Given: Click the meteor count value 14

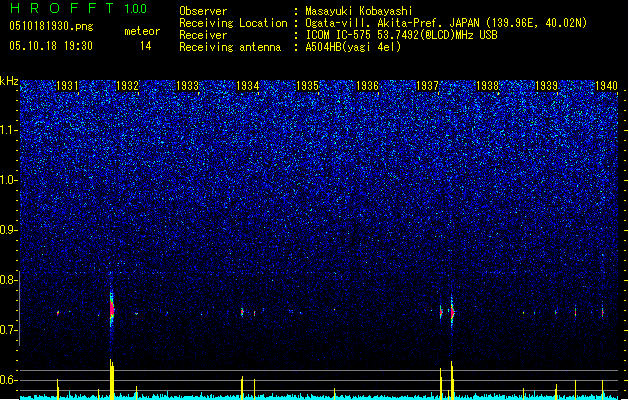Looking at the screenshot, I should pyautogui.click(x=145, y=46).
